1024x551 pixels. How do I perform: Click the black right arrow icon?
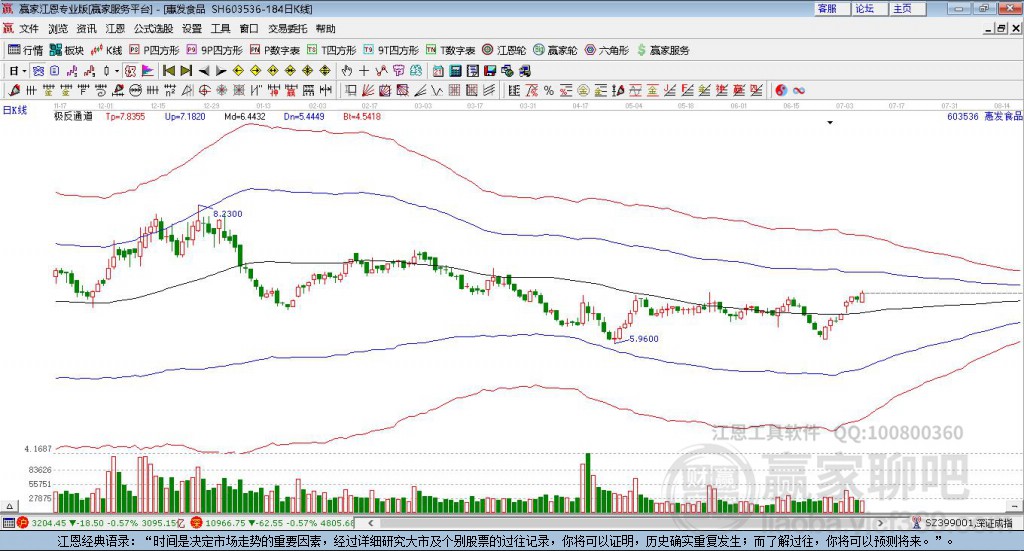coord(221,71)
